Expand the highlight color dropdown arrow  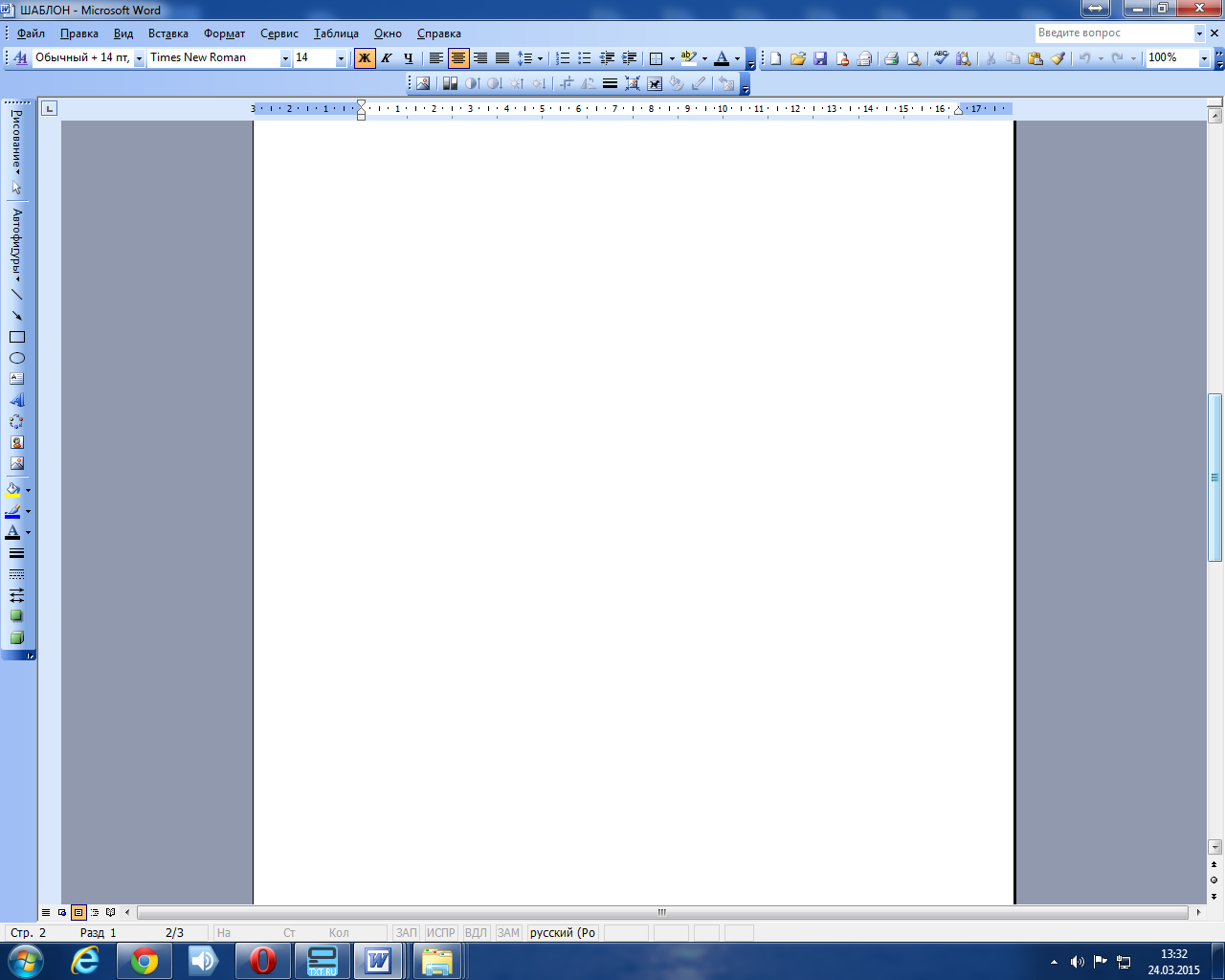coord(704,58)
